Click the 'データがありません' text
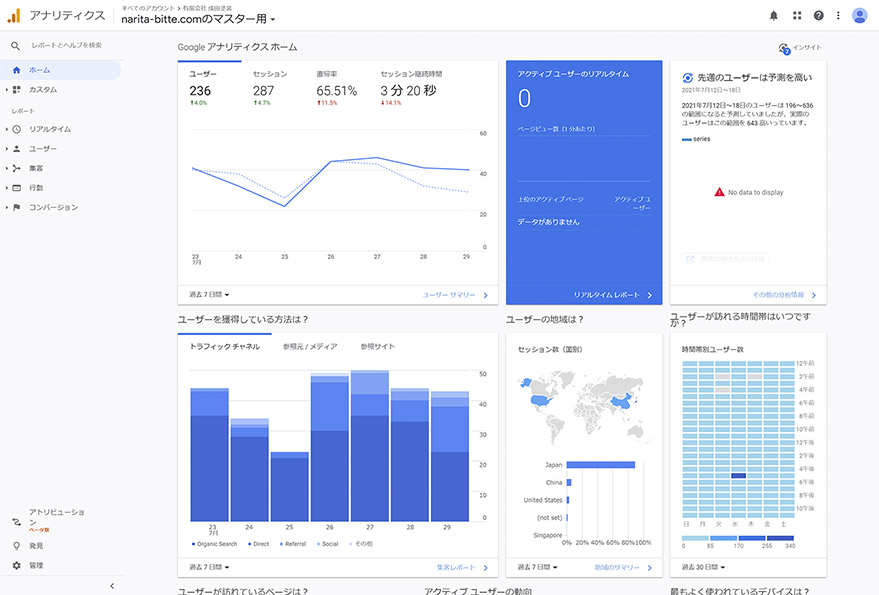 click(548, 222)
